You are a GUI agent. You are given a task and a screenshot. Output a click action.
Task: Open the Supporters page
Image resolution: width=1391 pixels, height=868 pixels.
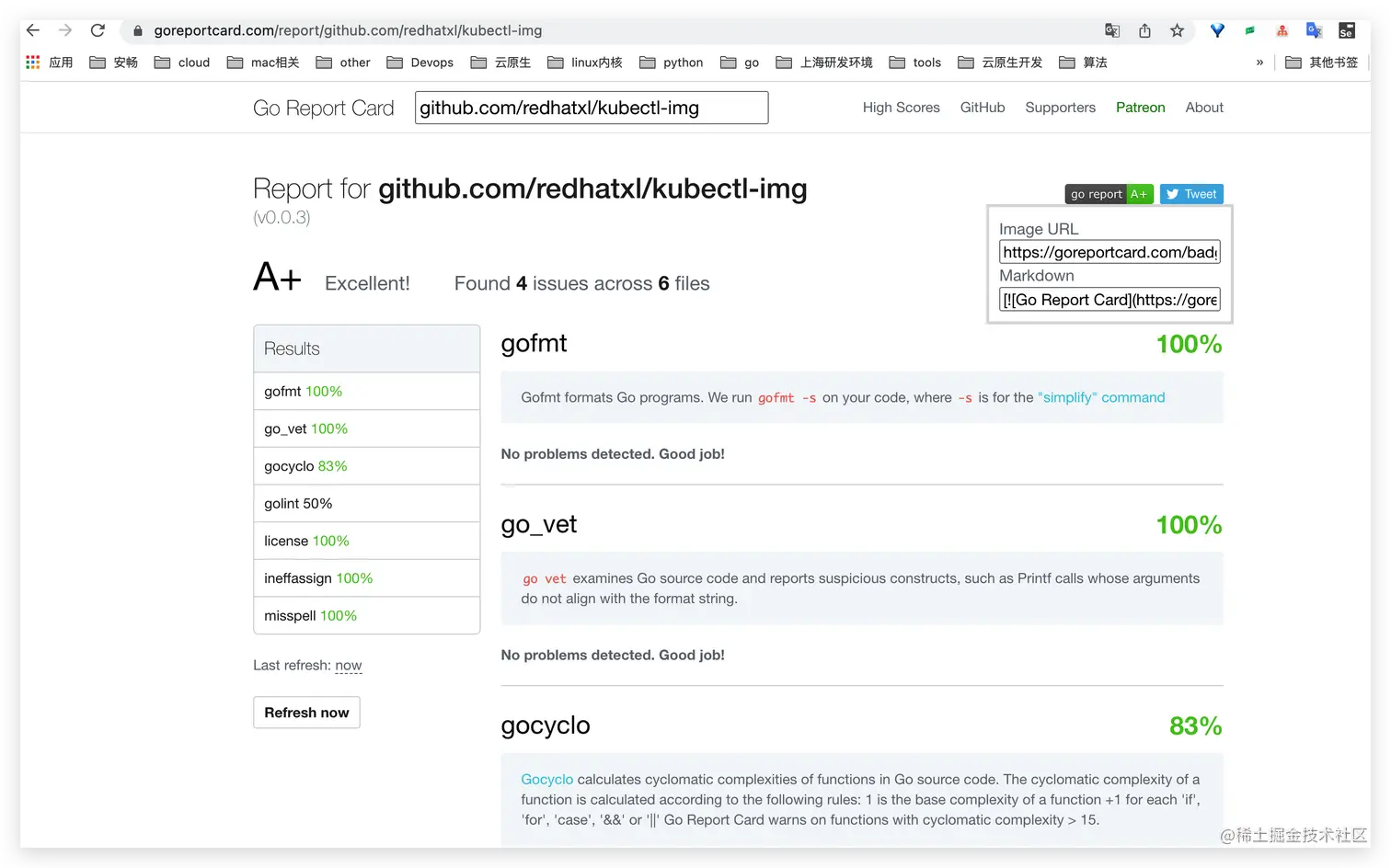(x=1061, y=108)
